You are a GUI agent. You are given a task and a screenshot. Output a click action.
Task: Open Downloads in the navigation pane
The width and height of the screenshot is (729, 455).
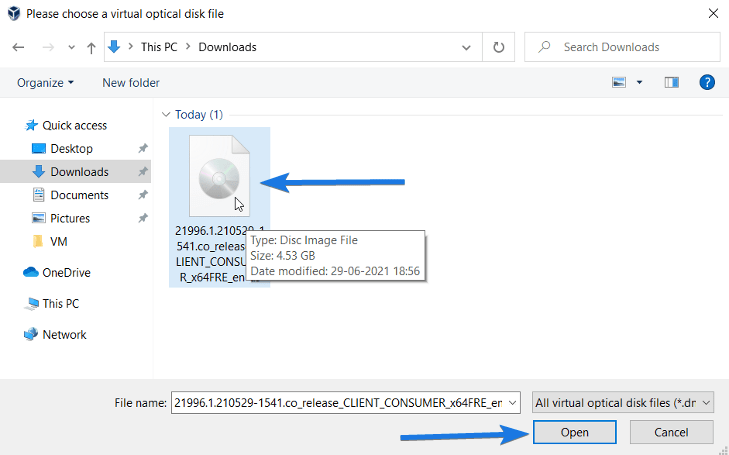(75, 172)
